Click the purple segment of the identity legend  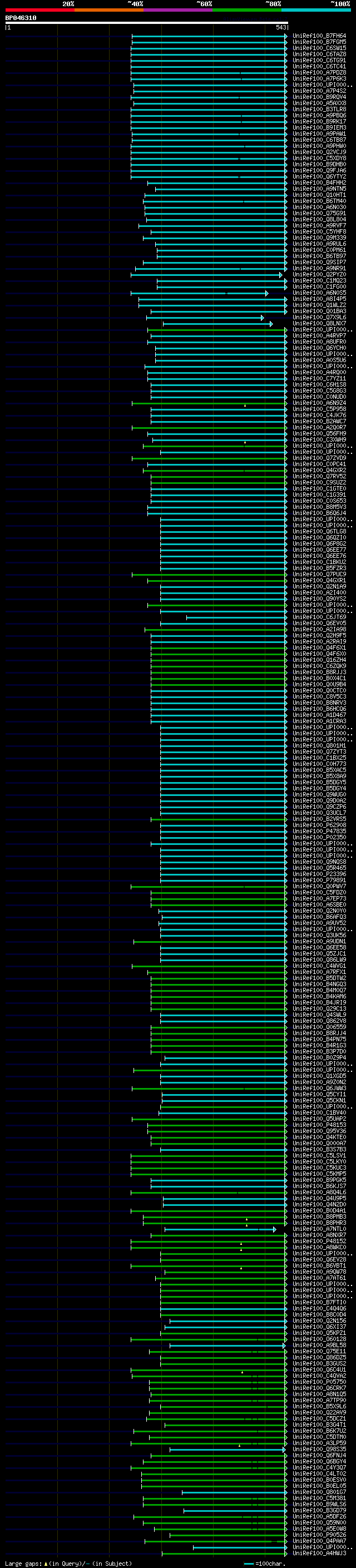click(x=177, y=10)
